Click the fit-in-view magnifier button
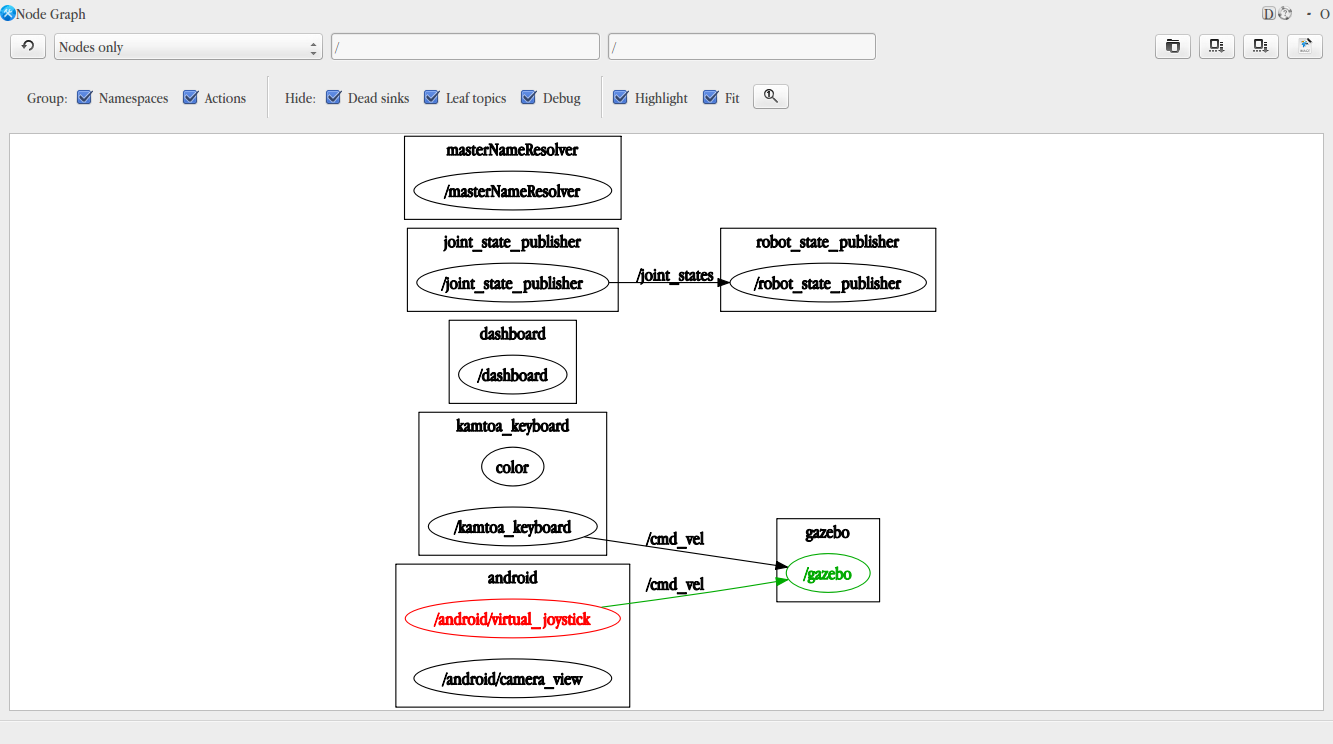Viewport: 1333px width, 744px height. point(771,96)
